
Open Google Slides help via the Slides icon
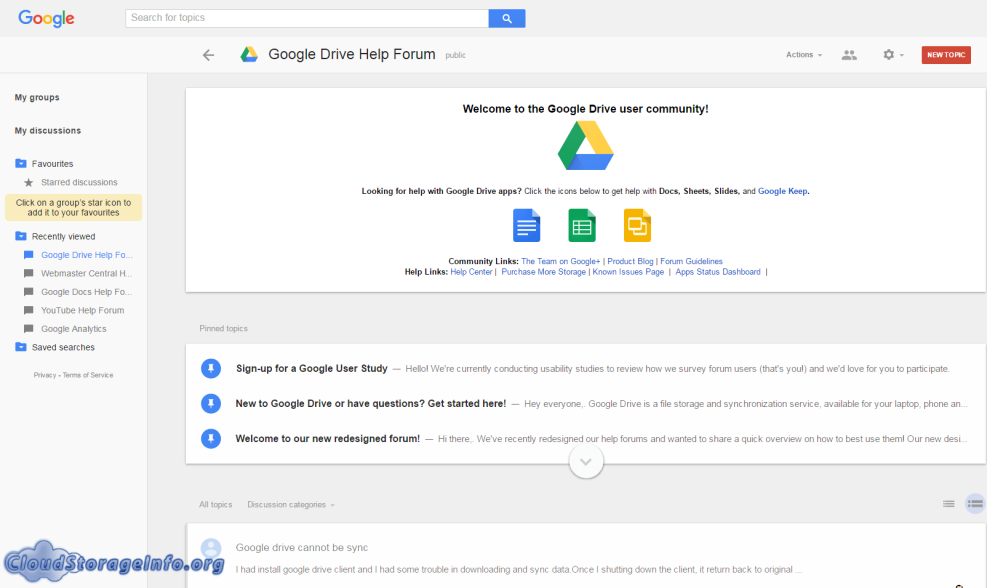click(637, 225)
